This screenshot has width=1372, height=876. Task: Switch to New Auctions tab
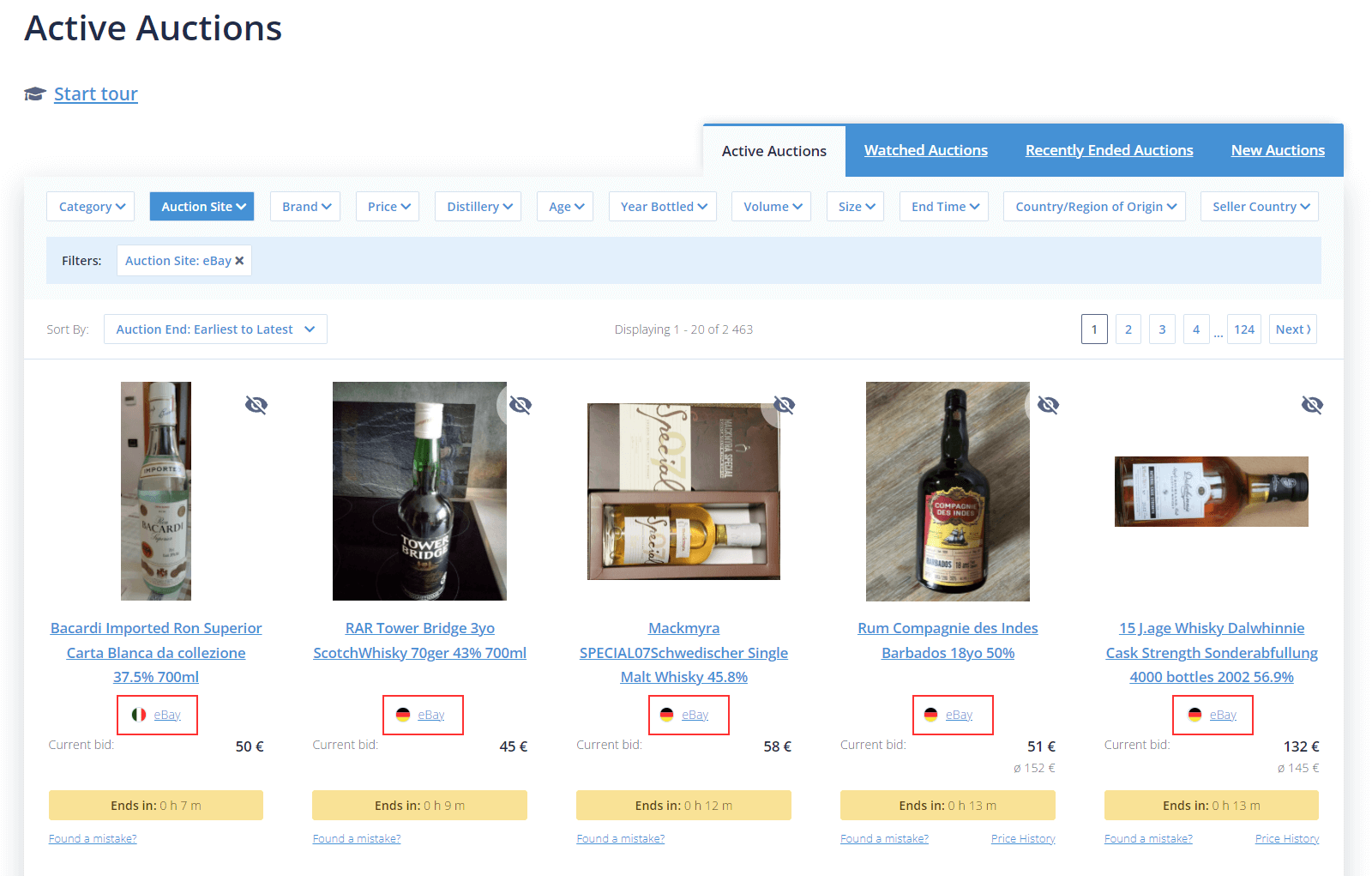coord(1278,150)
